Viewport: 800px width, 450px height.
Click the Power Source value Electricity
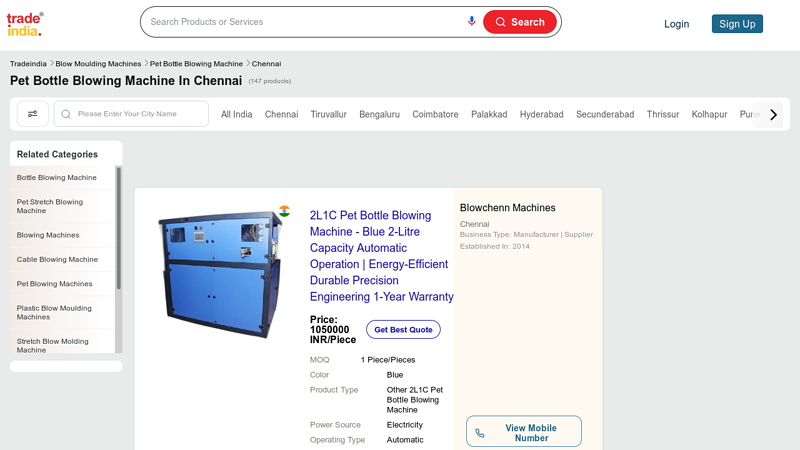[405, 424]
